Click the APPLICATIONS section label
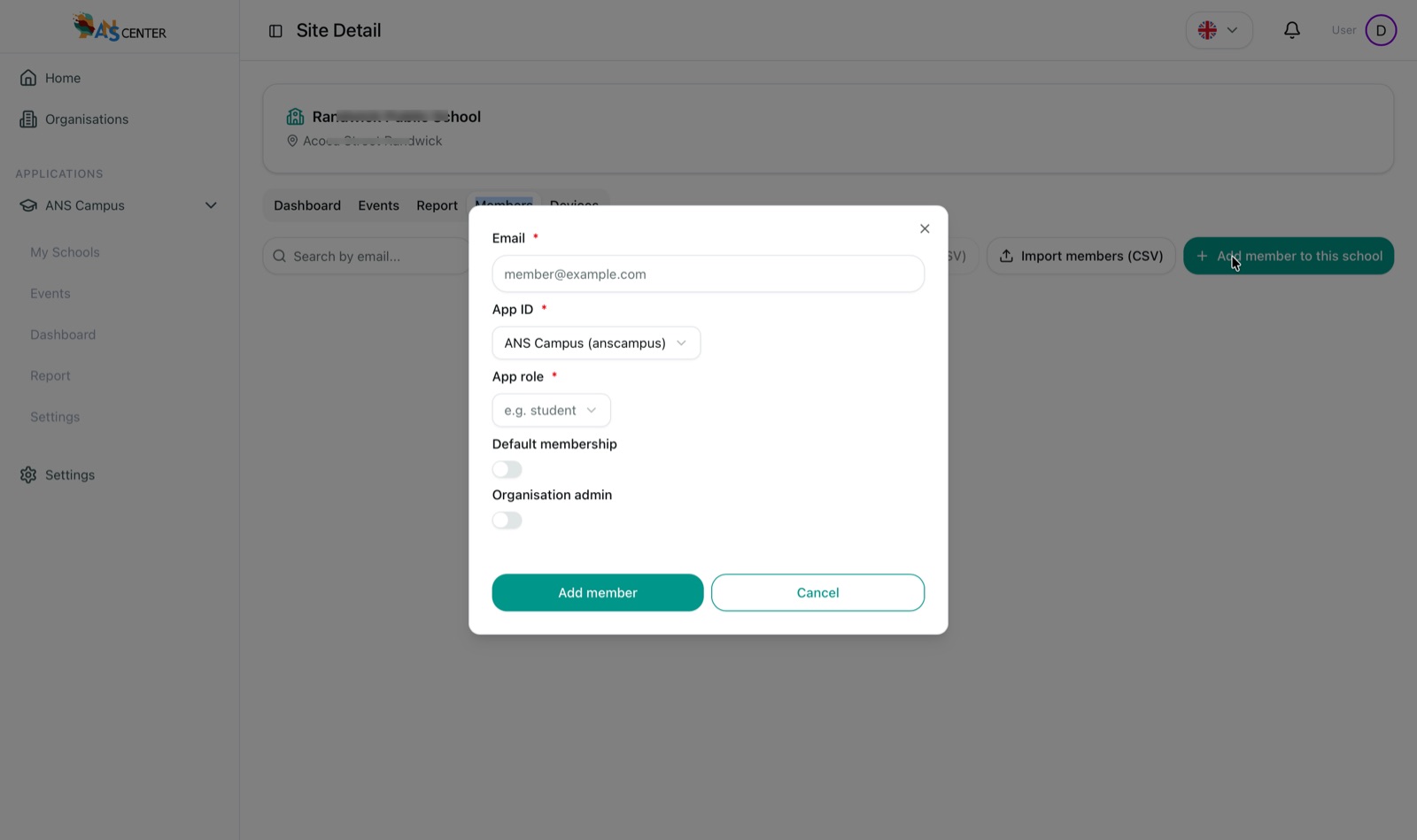This screenshot has width=1417, height=840. point(59,173)
